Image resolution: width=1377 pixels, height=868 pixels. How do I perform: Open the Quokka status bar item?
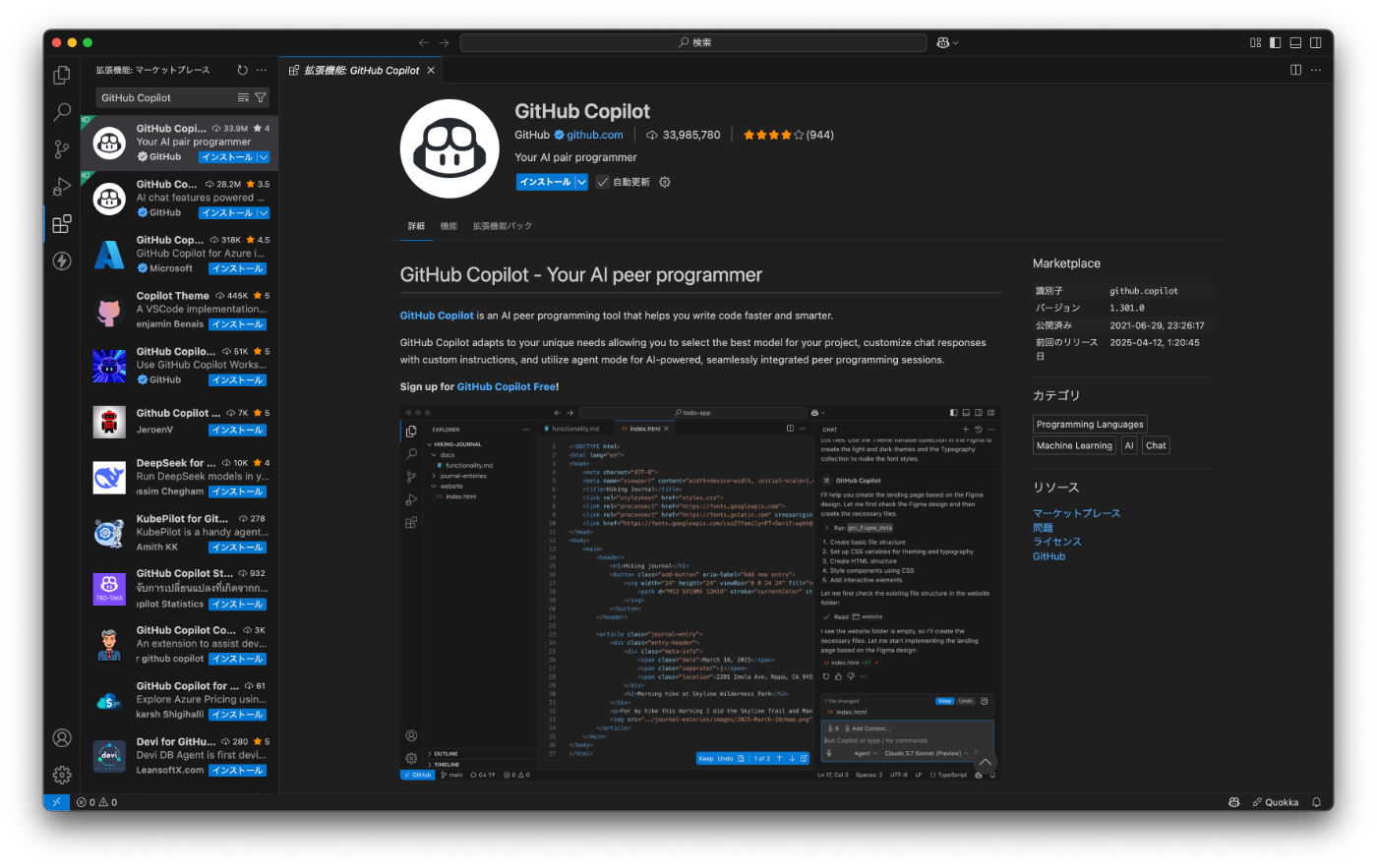coord(1276,802)
